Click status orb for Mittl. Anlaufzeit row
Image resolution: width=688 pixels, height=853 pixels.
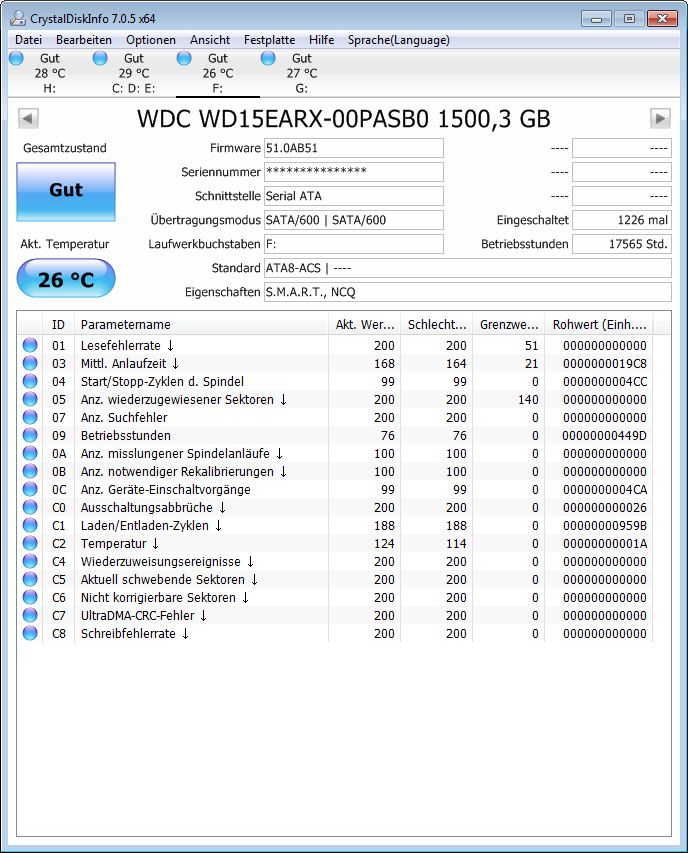click(30, 363)
